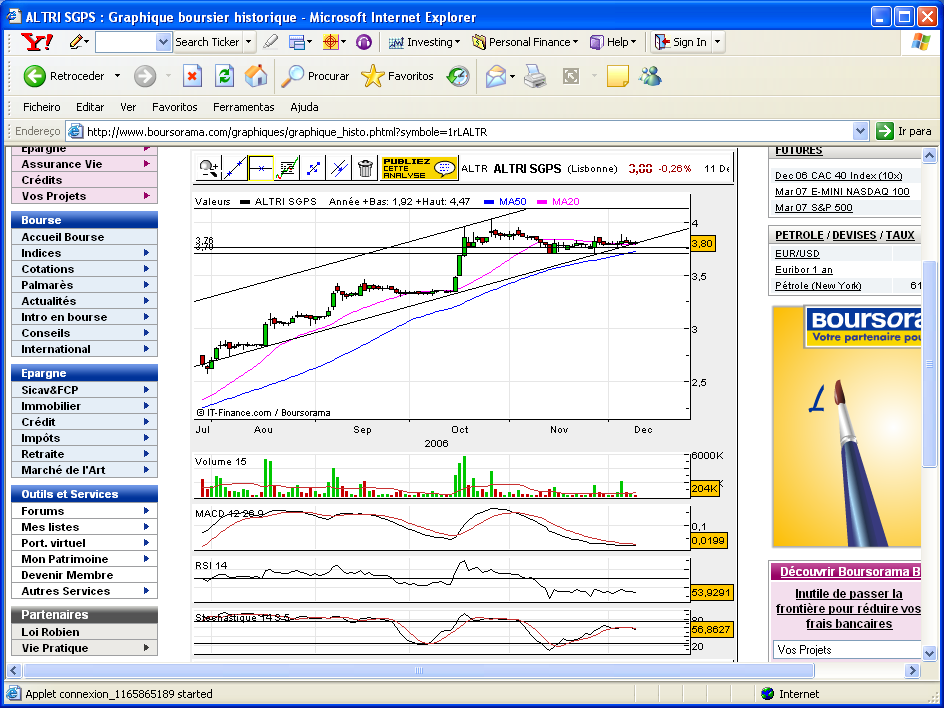Open the EUR/USD link
The image size is (944, 708).
[797, 253]
